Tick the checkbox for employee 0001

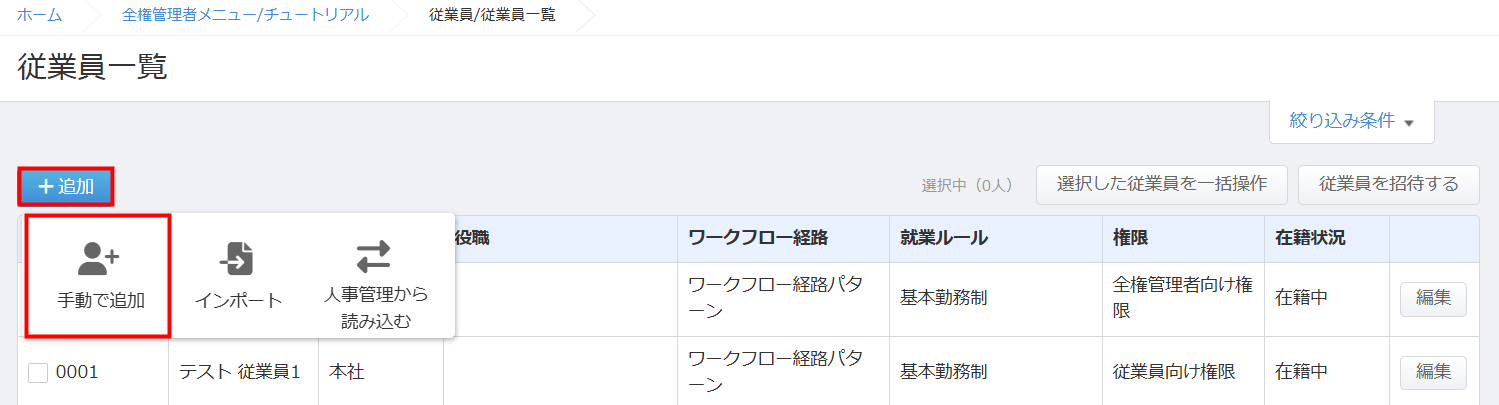38,373
